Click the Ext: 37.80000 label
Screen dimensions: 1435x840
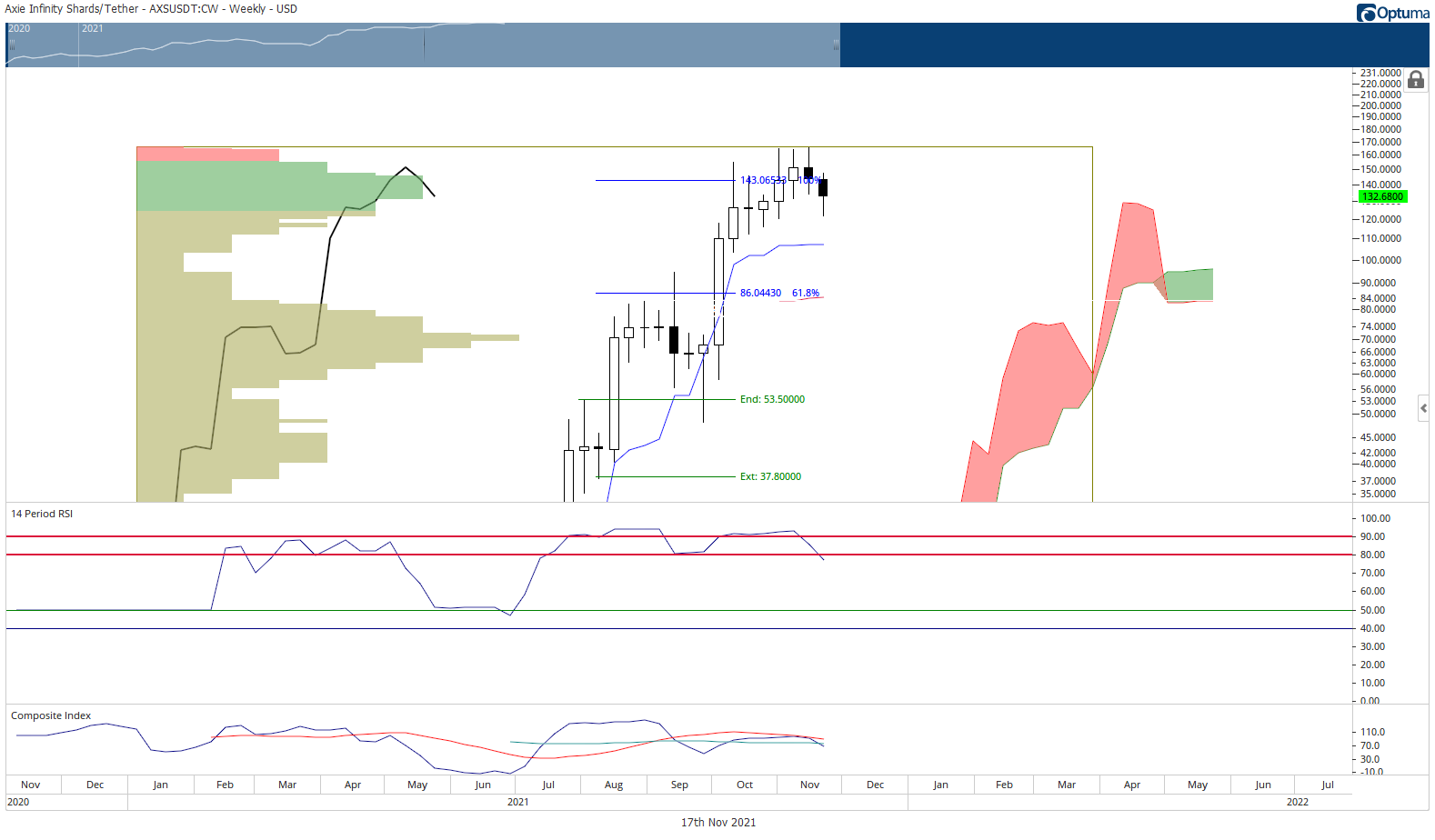(770, 476)
